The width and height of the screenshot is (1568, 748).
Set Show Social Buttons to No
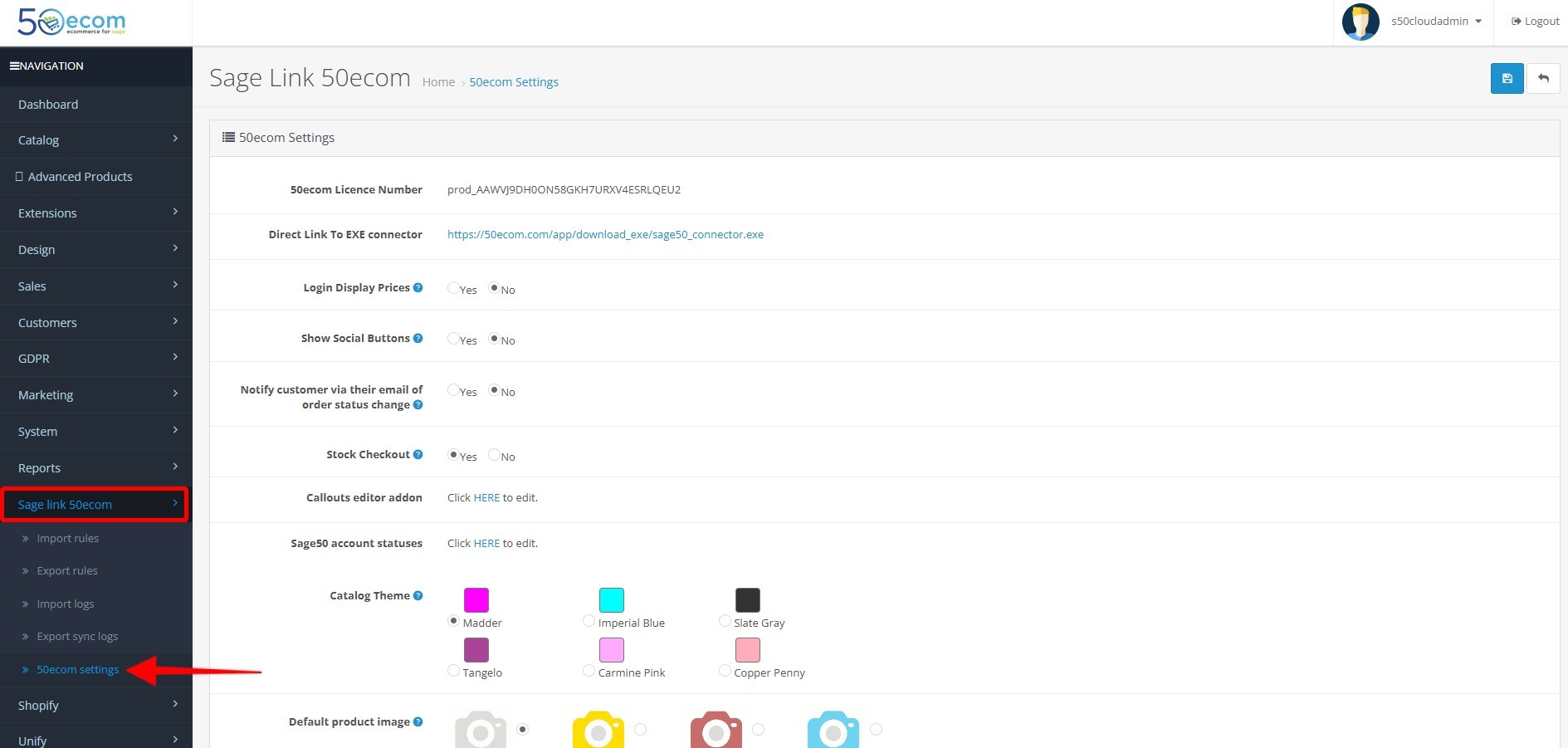[495, 339]
